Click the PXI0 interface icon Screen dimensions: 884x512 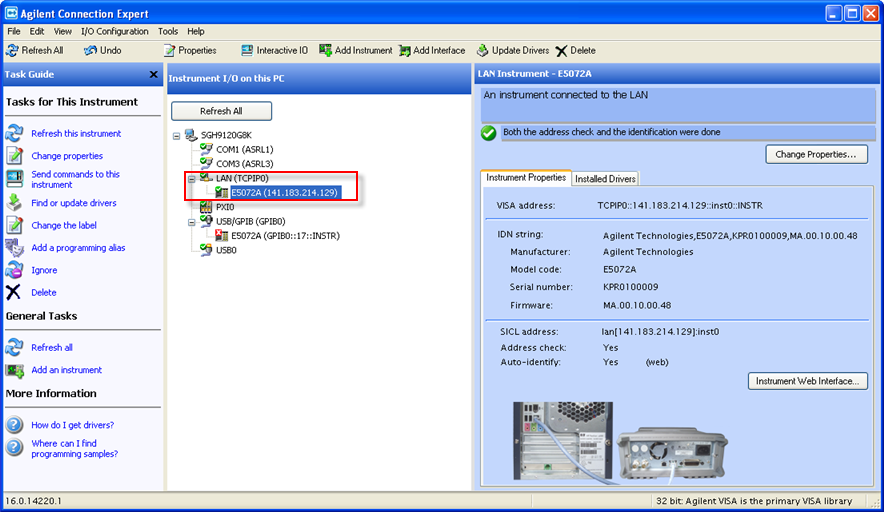[206, 207]
